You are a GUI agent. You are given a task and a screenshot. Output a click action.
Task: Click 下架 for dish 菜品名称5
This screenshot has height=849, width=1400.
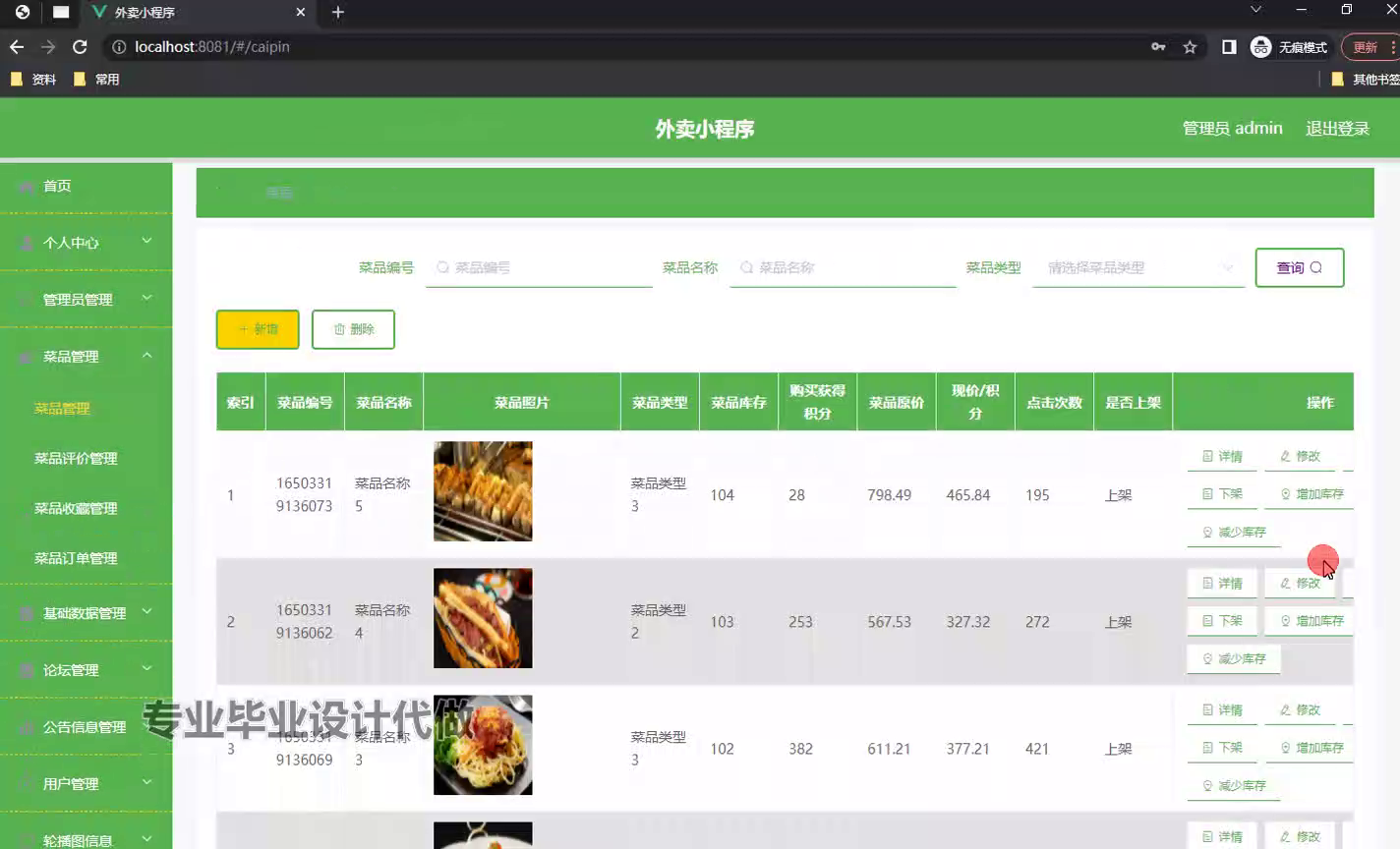(x=1222, y=494)
